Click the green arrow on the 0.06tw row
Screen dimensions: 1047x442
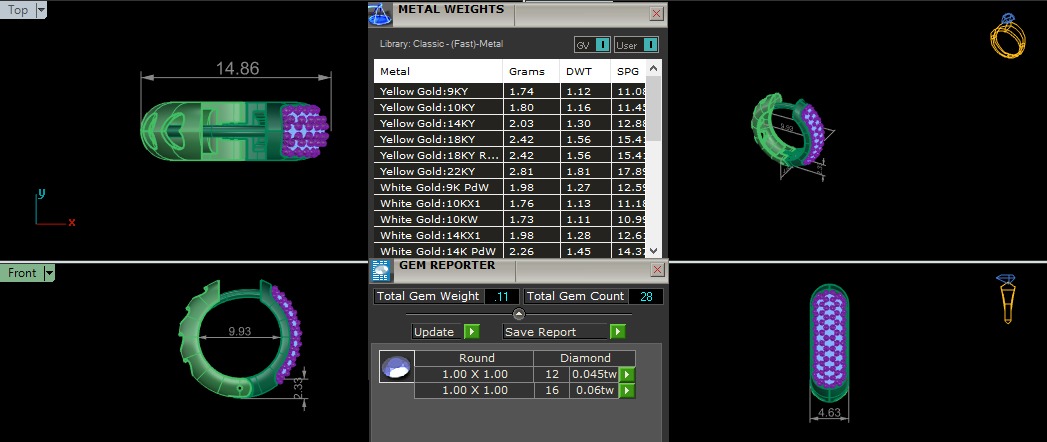coord(626,391)
